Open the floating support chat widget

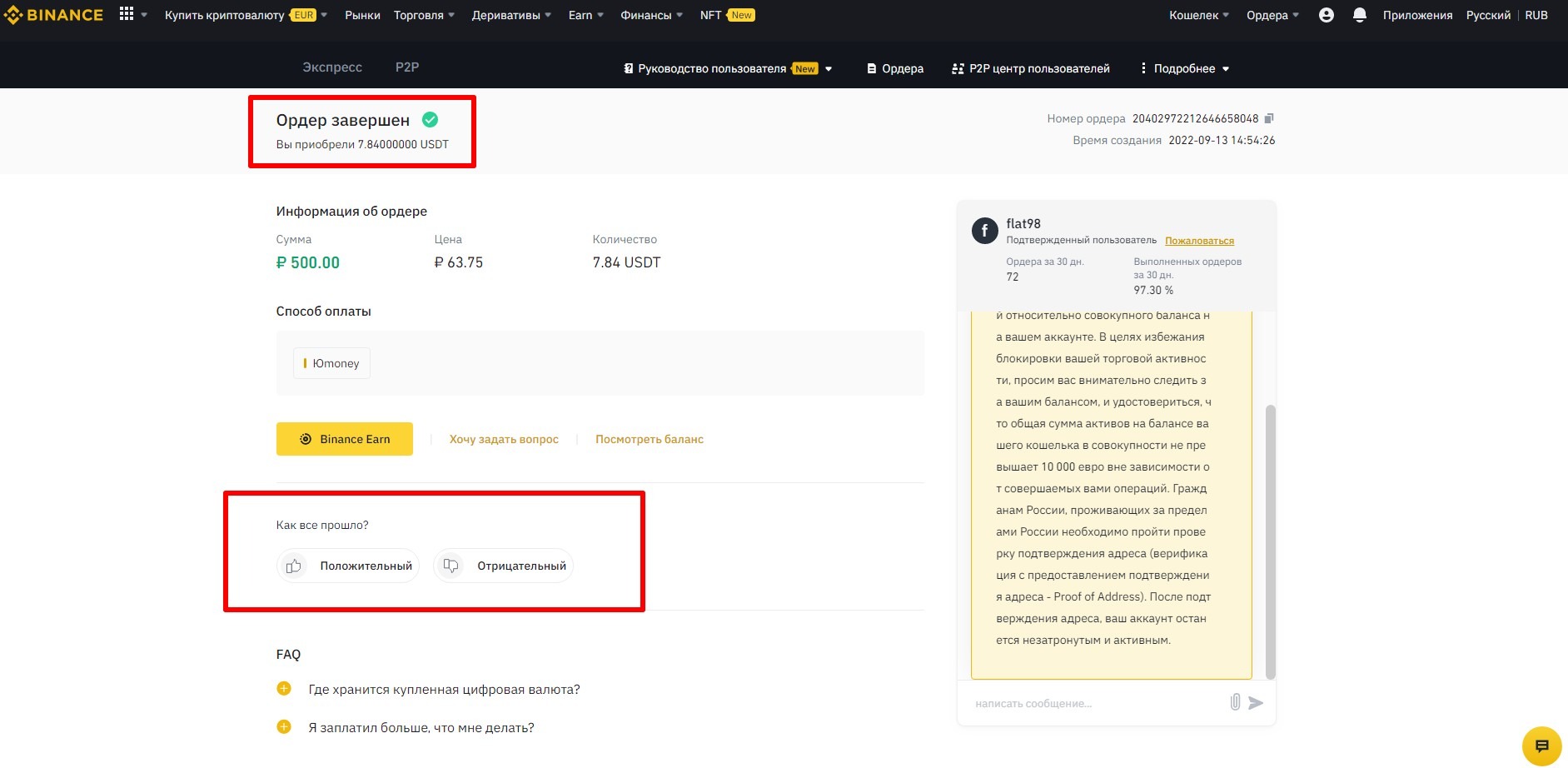1541,746
